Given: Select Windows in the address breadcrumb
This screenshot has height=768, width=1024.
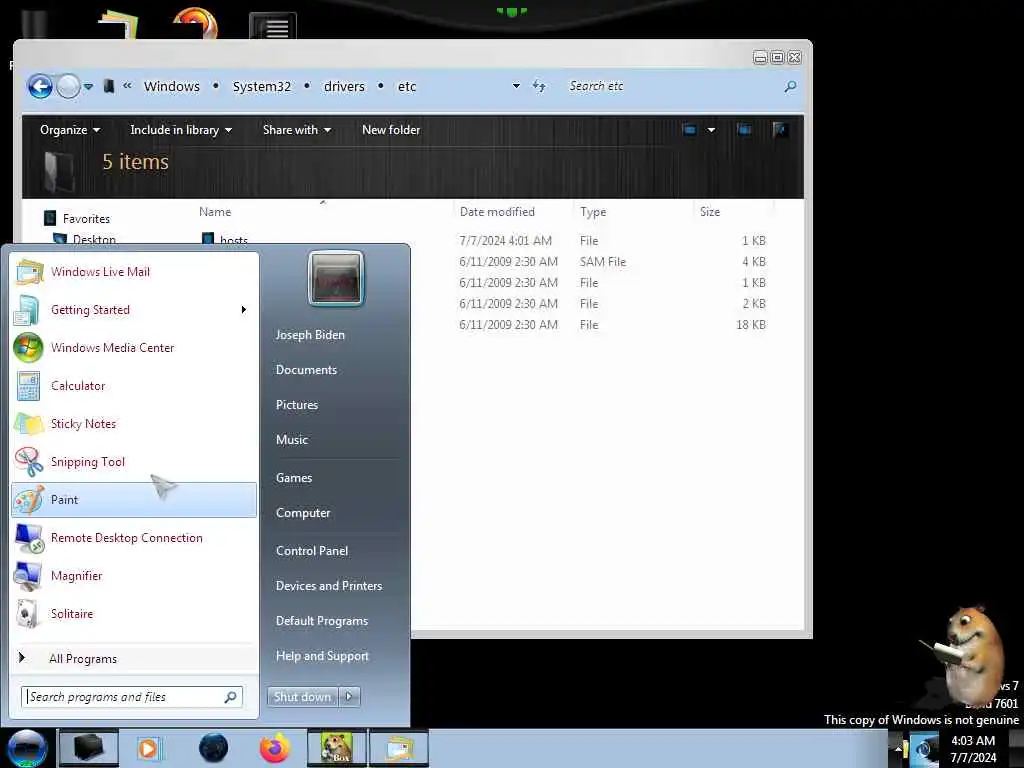Looking at the screenshot, I should 172,86.
